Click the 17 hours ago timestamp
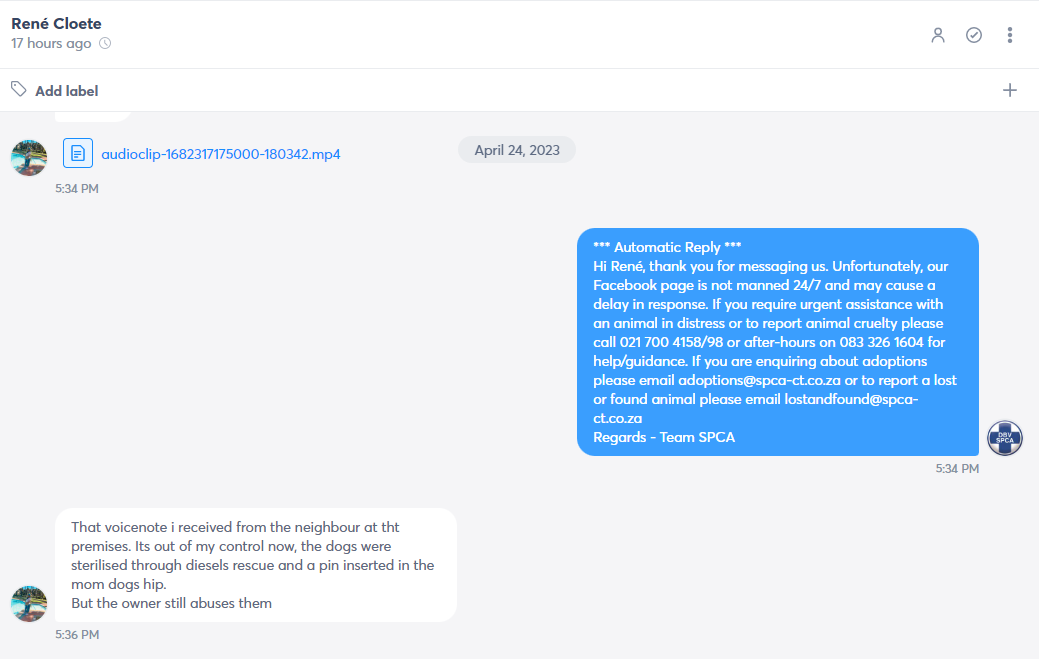The height and width of the screenshot is (659, 1039). coord(51,43)
